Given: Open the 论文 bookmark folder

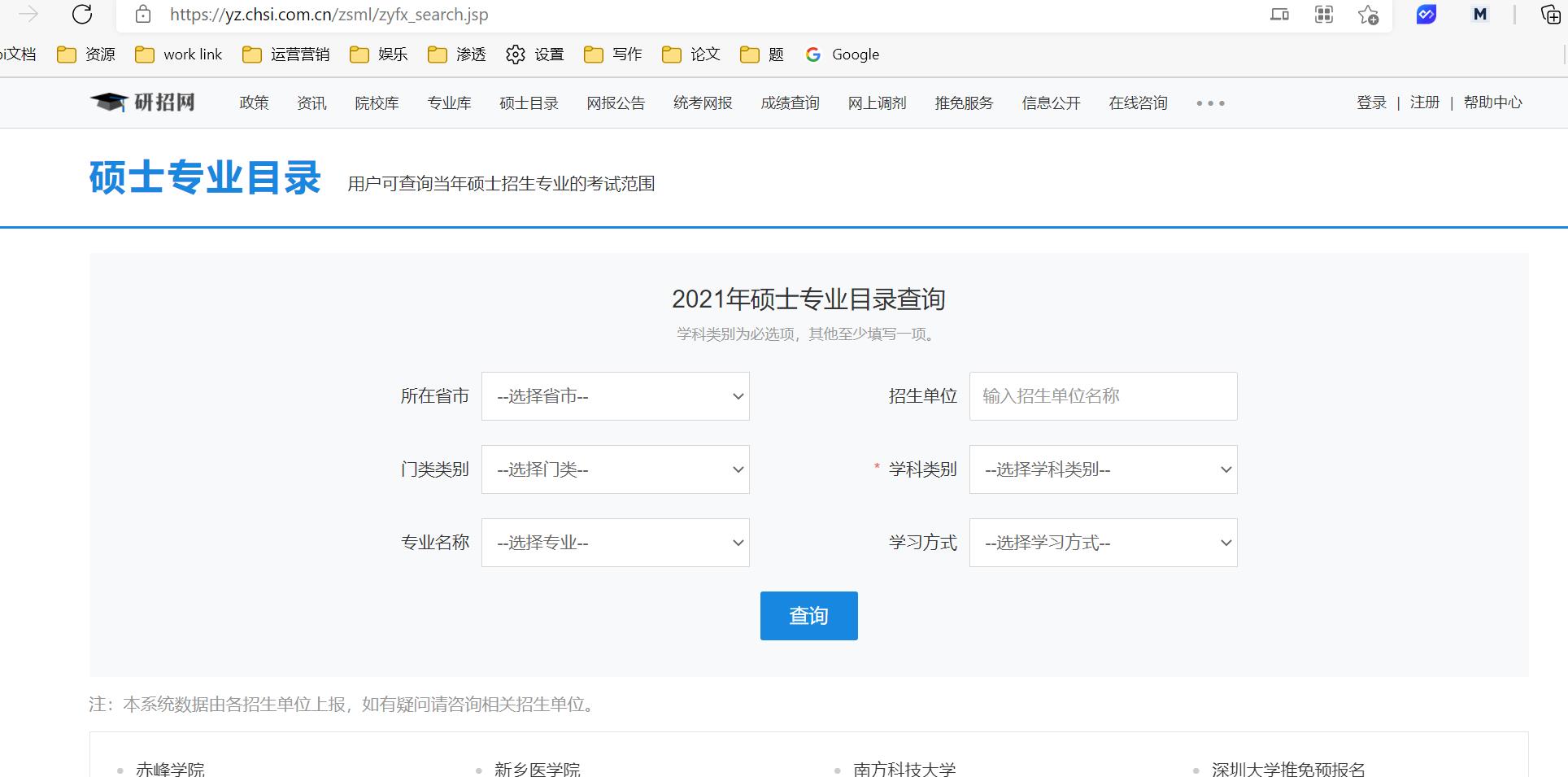Looking at the screenshot, I should point(691,55).
